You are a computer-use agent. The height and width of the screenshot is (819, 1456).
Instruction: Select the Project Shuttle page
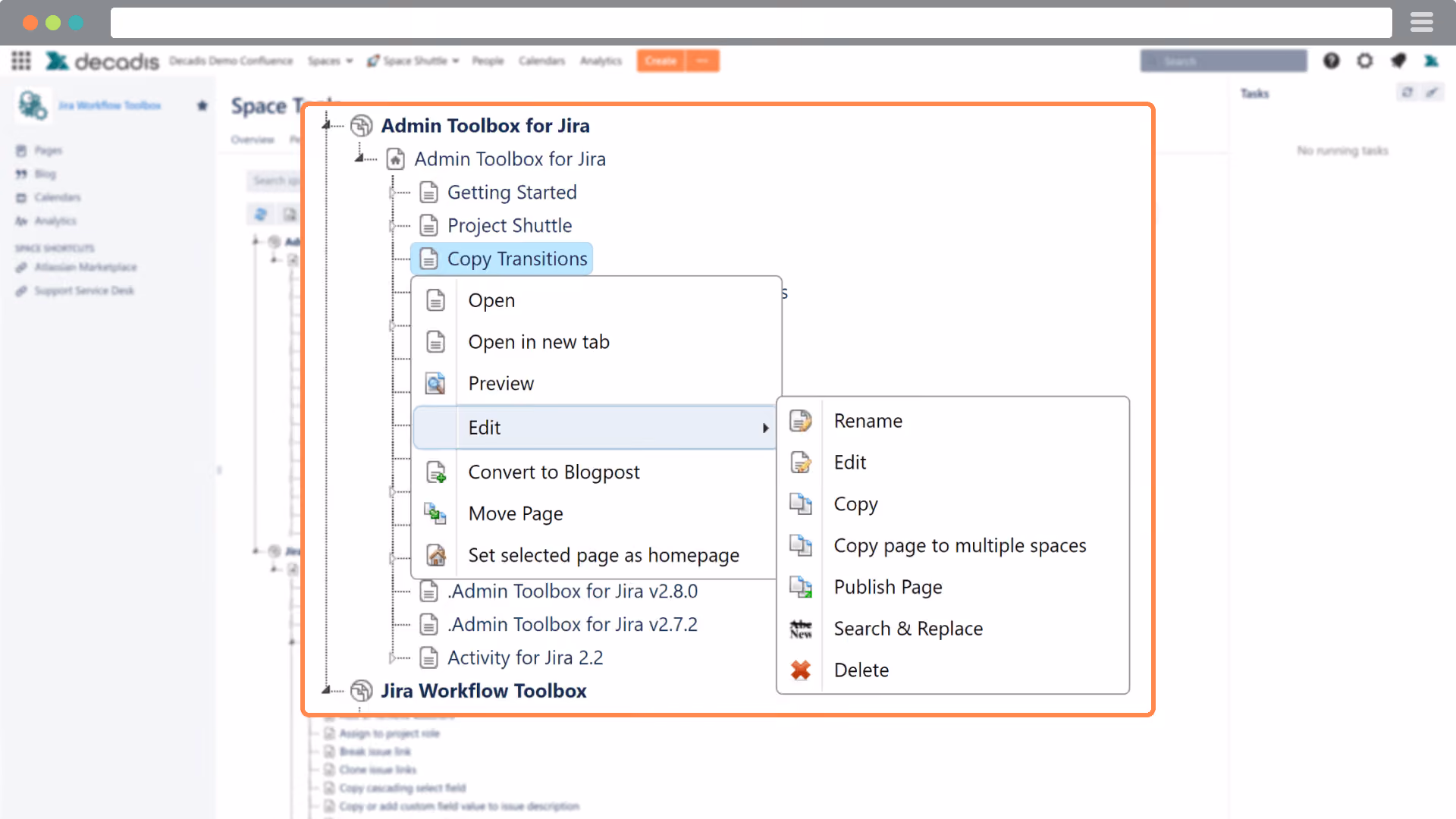tap(510, 226)
